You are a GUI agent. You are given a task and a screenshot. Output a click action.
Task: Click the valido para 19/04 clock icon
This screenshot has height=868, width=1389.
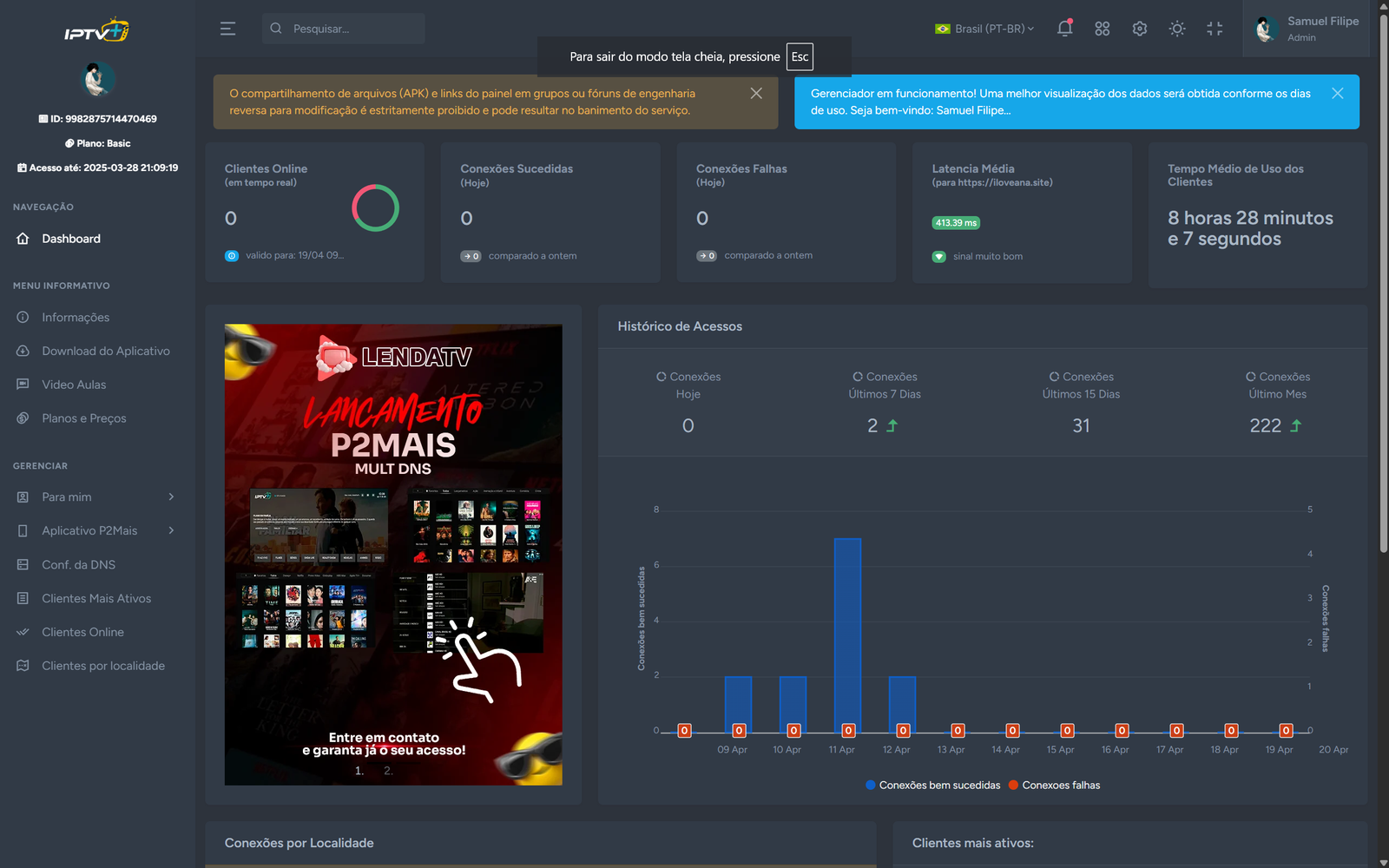(232, 256)
